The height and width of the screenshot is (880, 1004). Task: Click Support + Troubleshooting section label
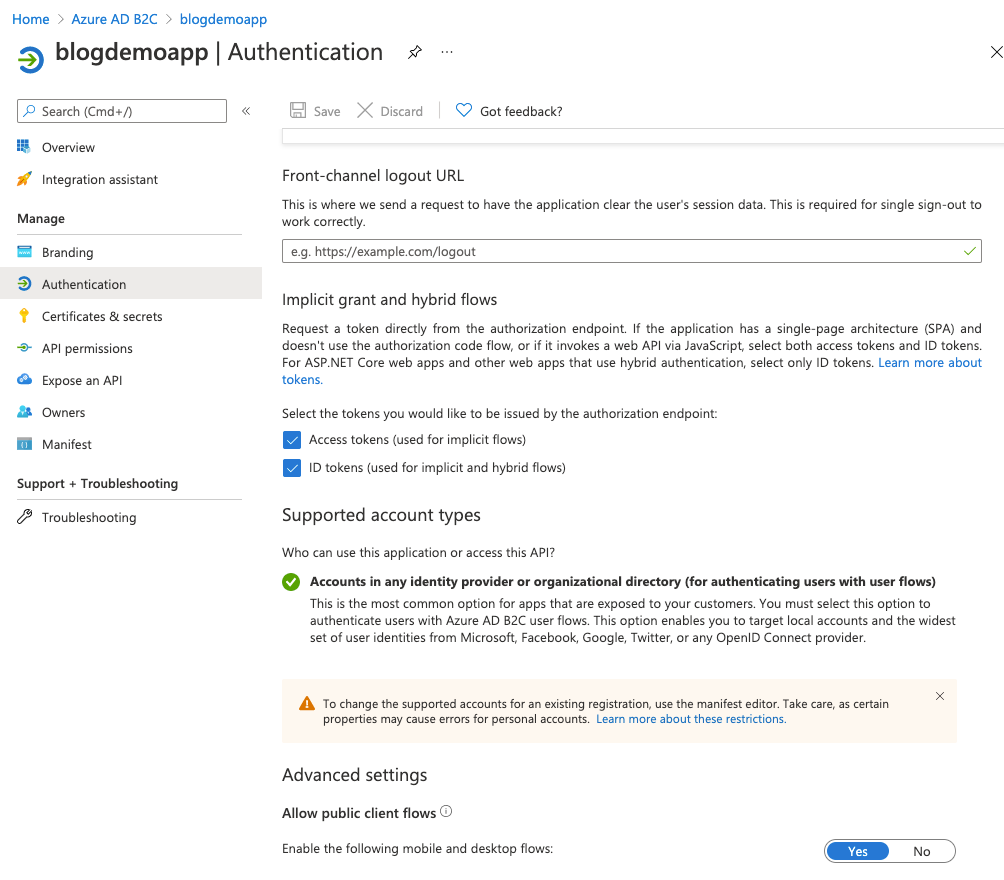(97, 484)
